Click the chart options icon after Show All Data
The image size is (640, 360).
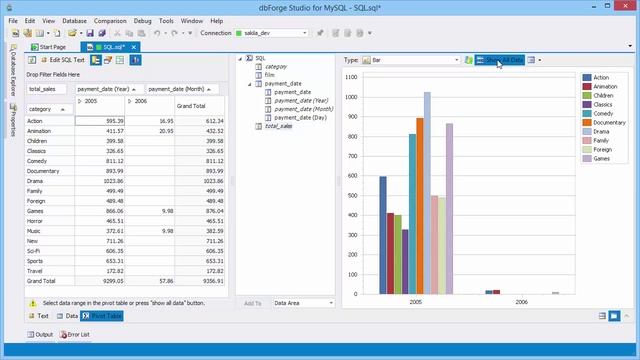[531, 60]
